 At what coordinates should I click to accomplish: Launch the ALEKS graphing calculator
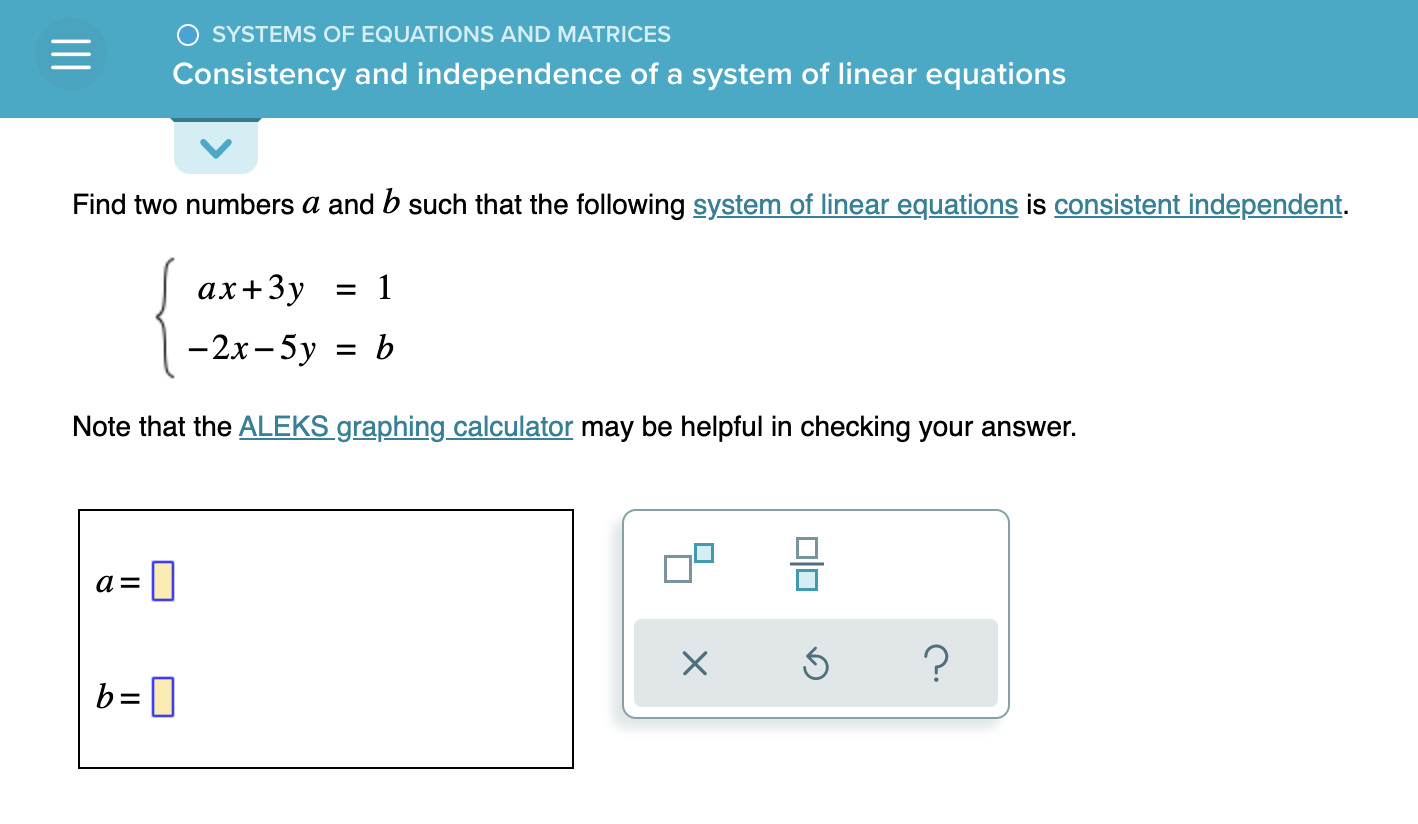pyautogui.click(x=405, y=426)
